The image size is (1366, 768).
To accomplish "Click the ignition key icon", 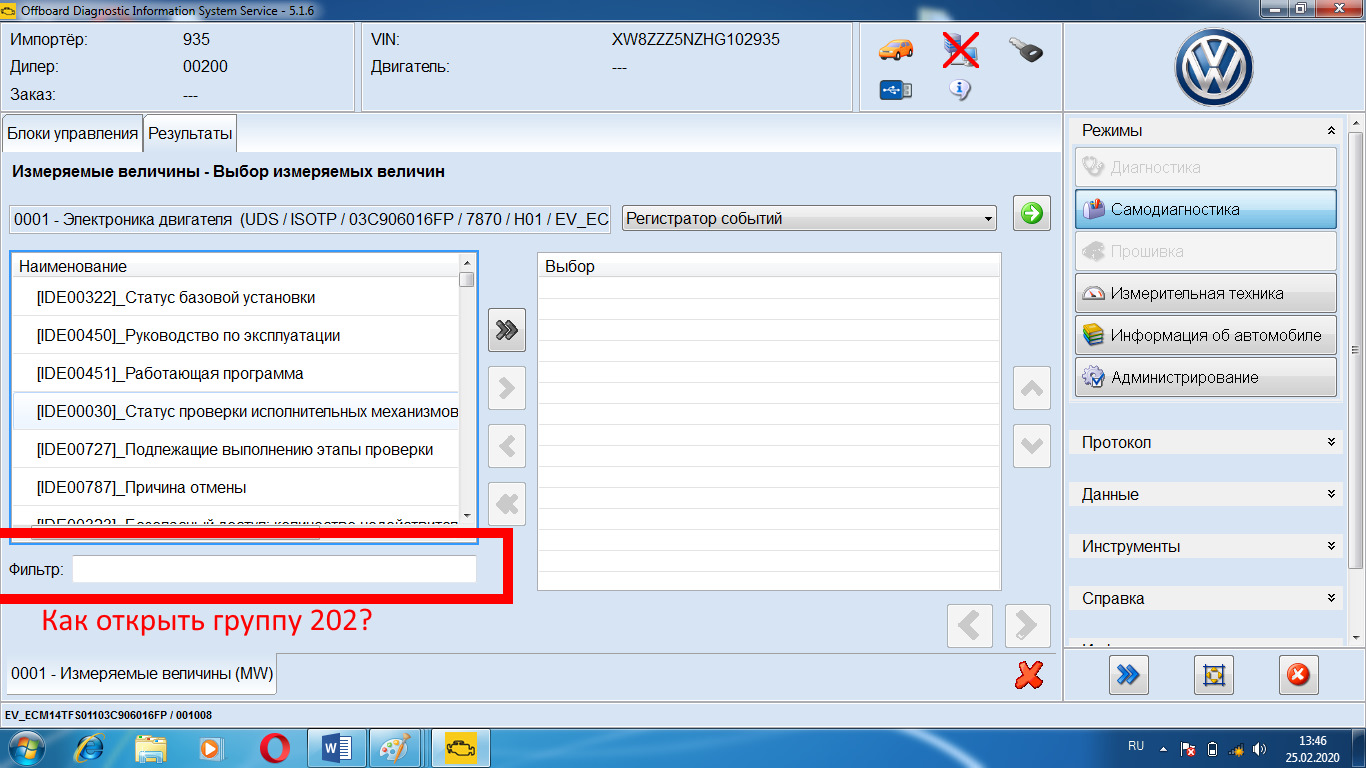I will [x=1026, y=49].
